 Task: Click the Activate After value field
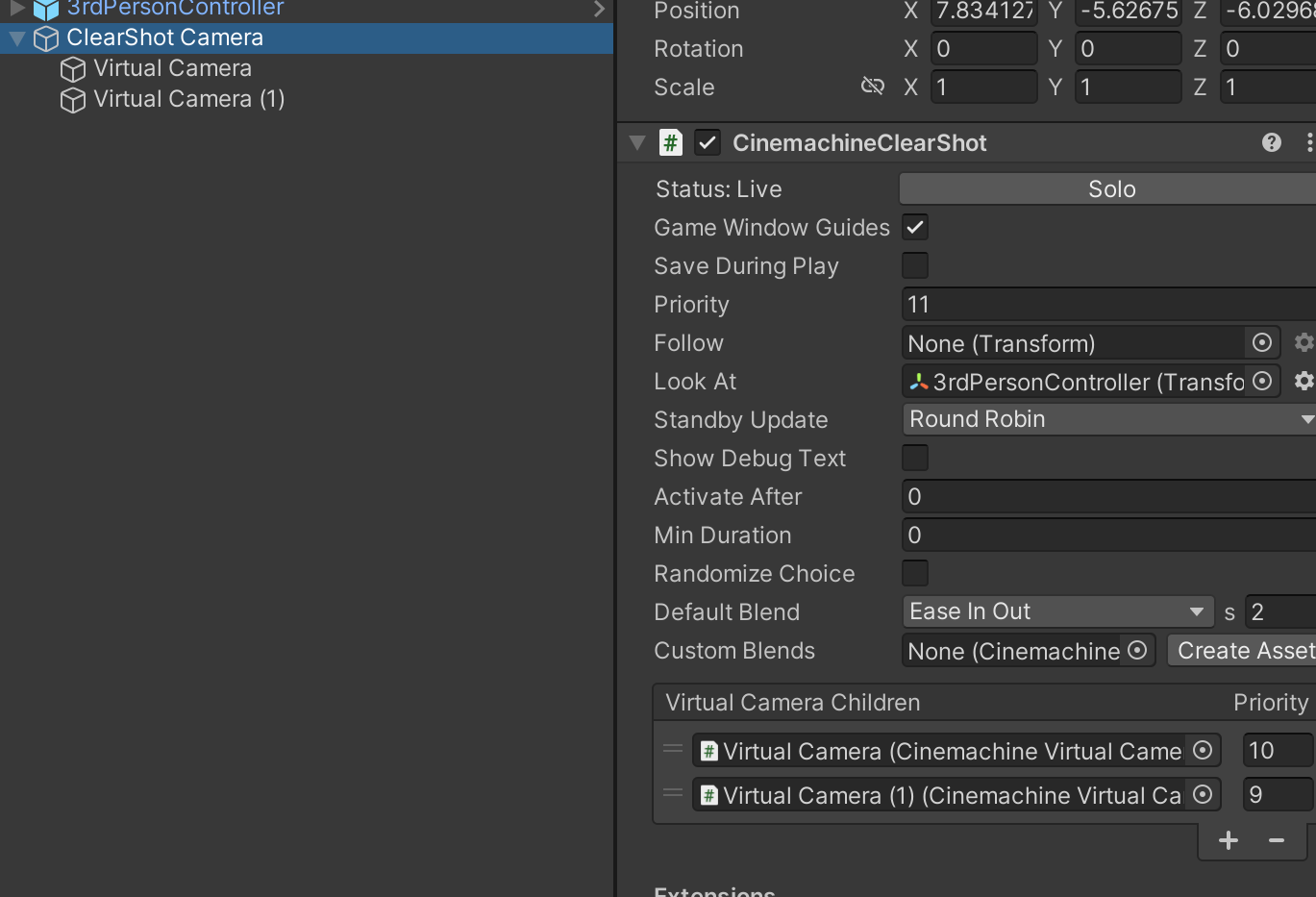[x=1109, y=497]
